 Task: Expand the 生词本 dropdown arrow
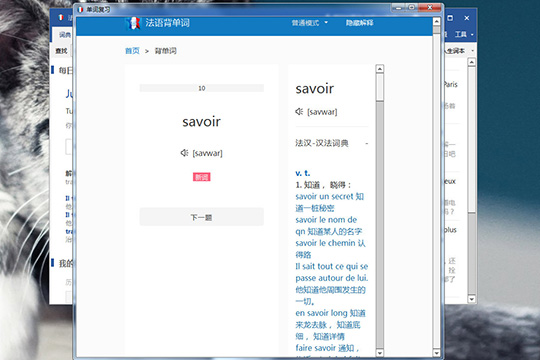tap(472, 51)
